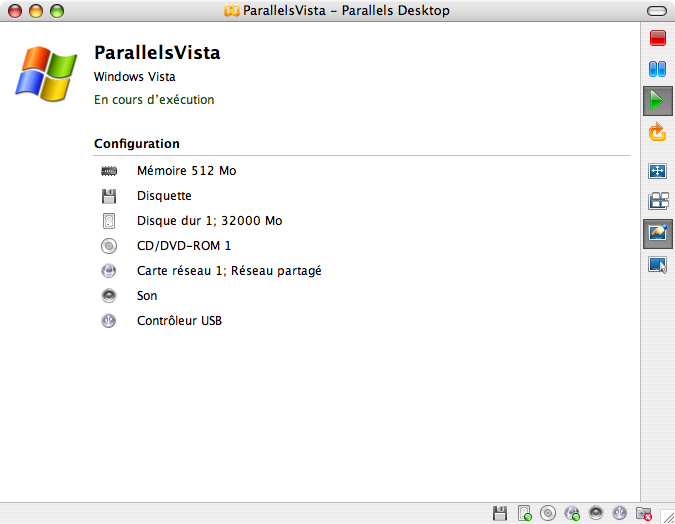
Task: Click status bar floppy disk icon
Action: [x=500, y=513]
